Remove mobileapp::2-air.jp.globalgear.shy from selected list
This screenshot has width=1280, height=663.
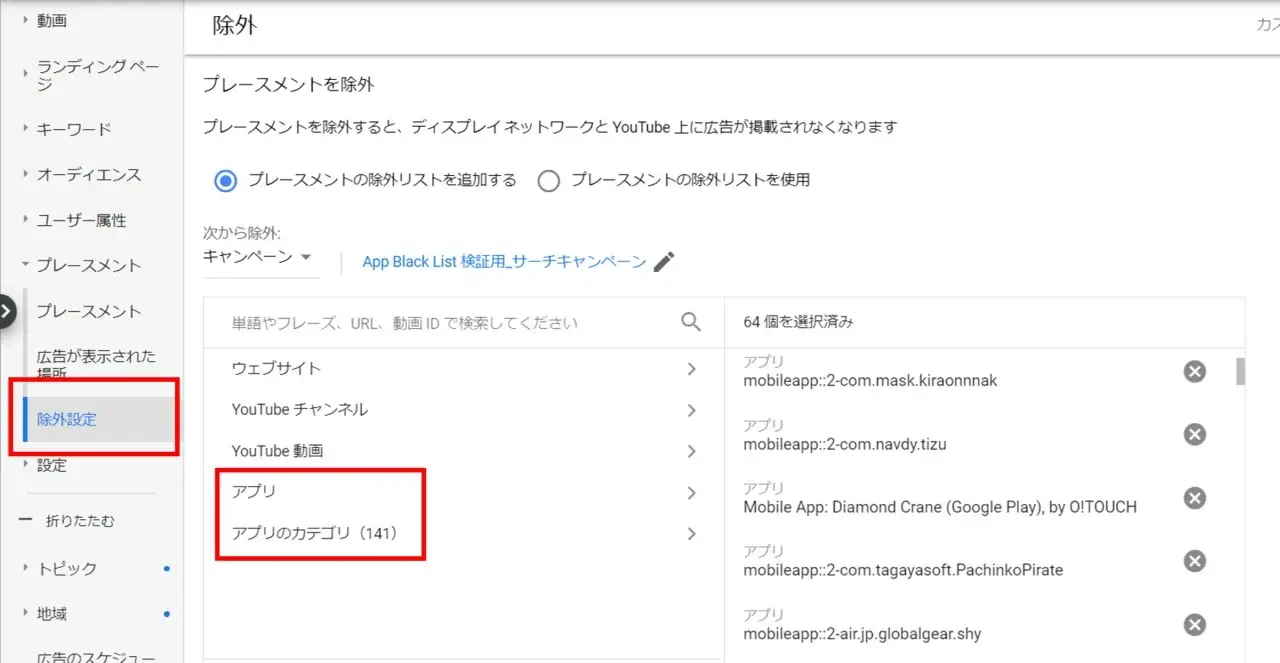1194,625
